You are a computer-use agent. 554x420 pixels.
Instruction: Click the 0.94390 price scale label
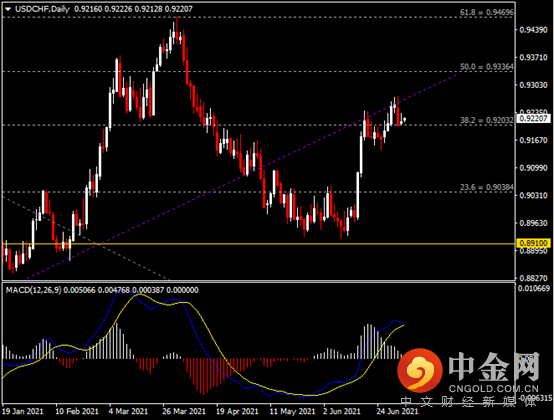533,30
